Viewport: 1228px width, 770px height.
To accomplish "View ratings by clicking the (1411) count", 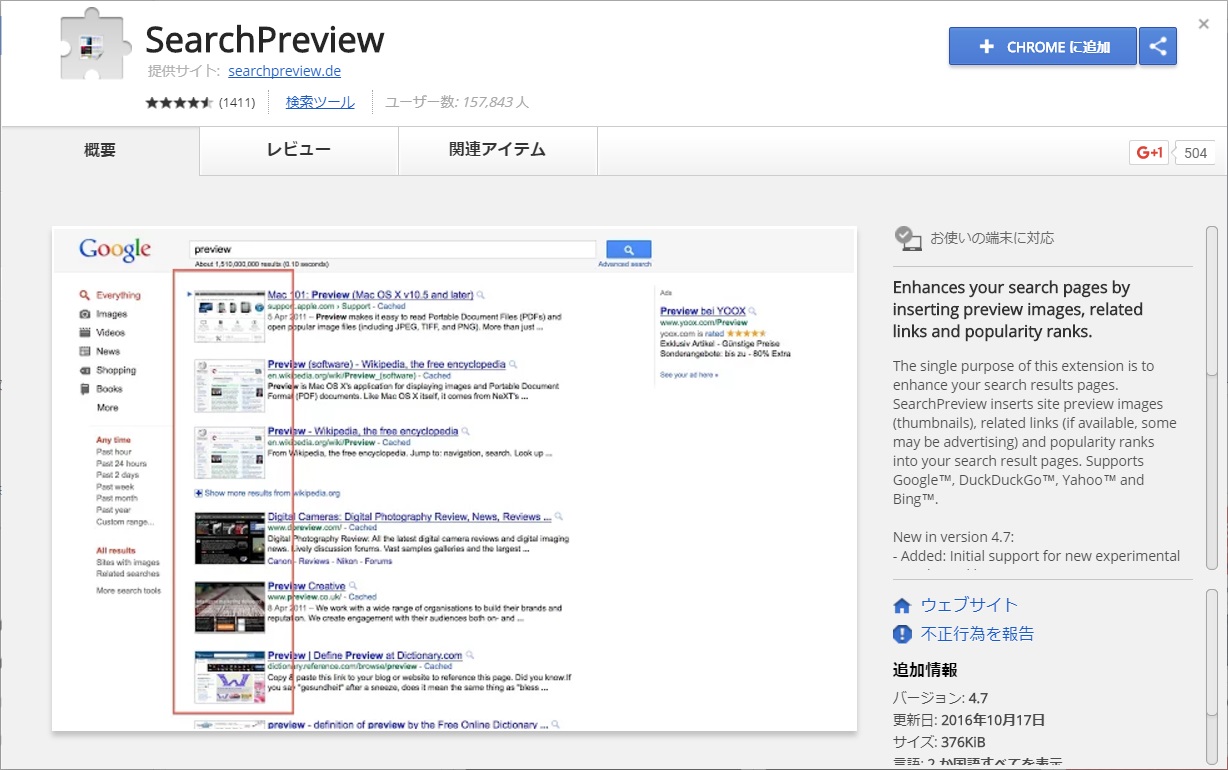I will [x=239, y=102].
